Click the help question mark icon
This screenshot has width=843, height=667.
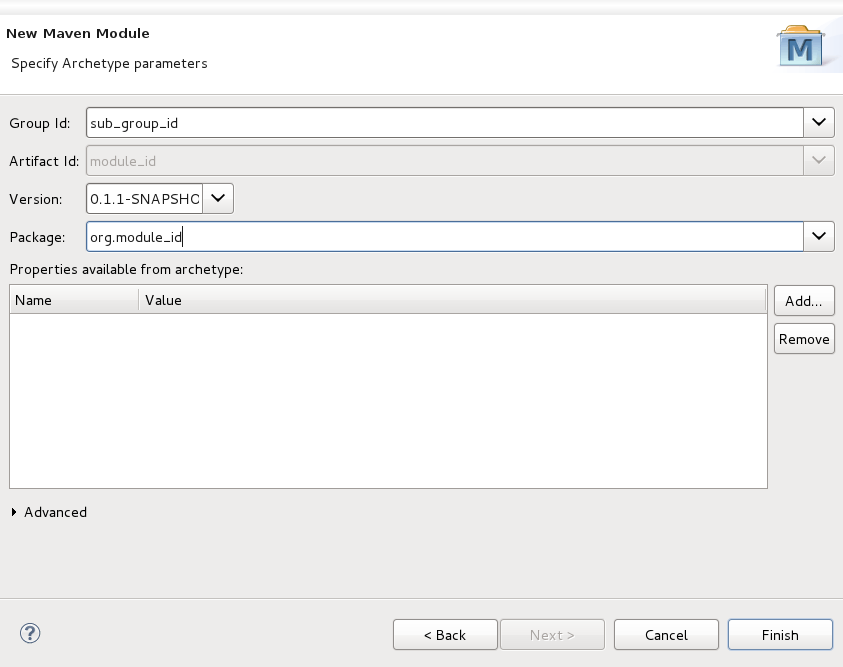click(30, 634)
